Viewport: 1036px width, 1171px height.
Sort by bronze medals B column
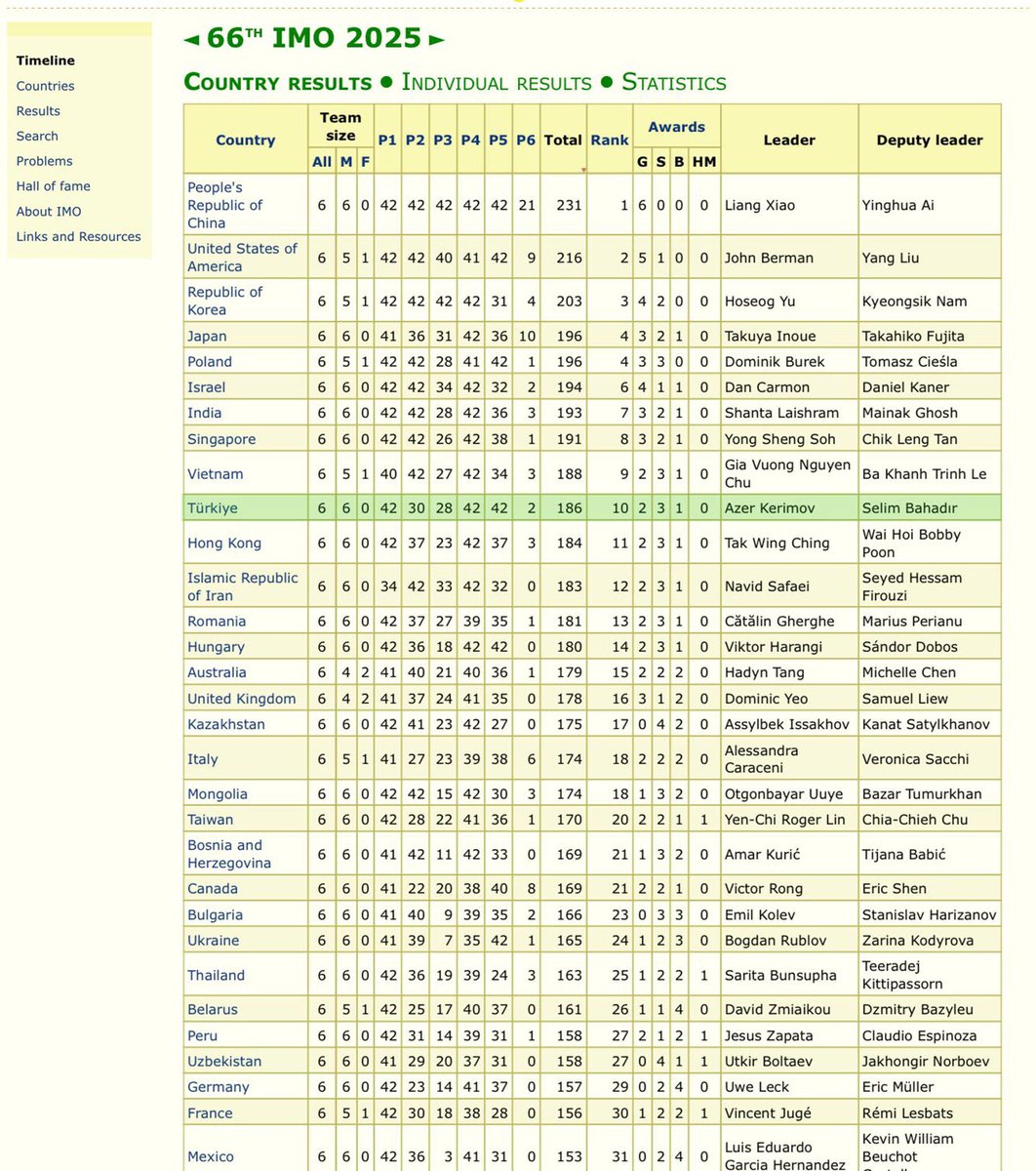pos(678,162)
